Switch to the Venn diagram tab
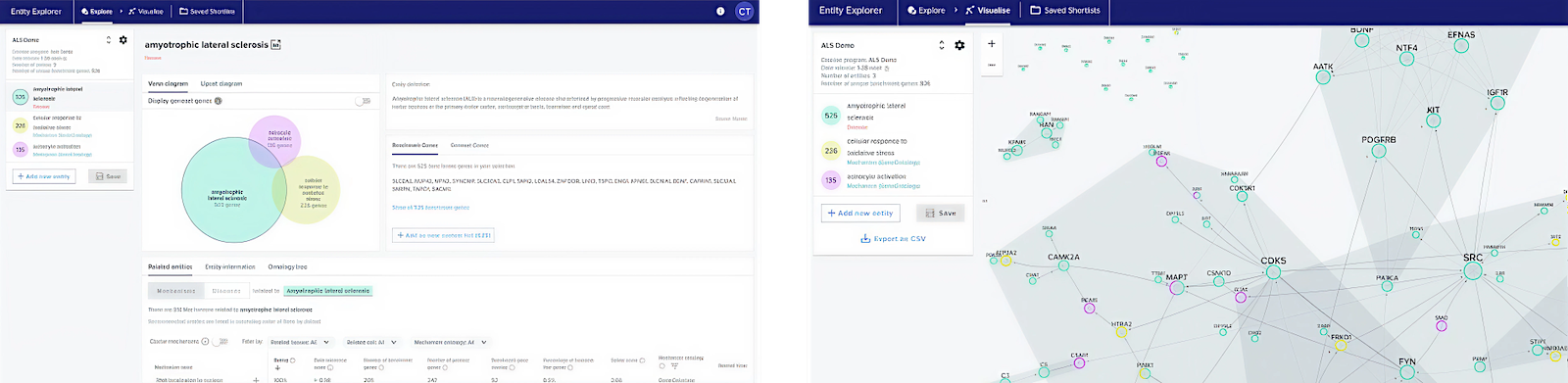Image resolution: width=1568 pixels, height=383 pixels. click(168, 84)
